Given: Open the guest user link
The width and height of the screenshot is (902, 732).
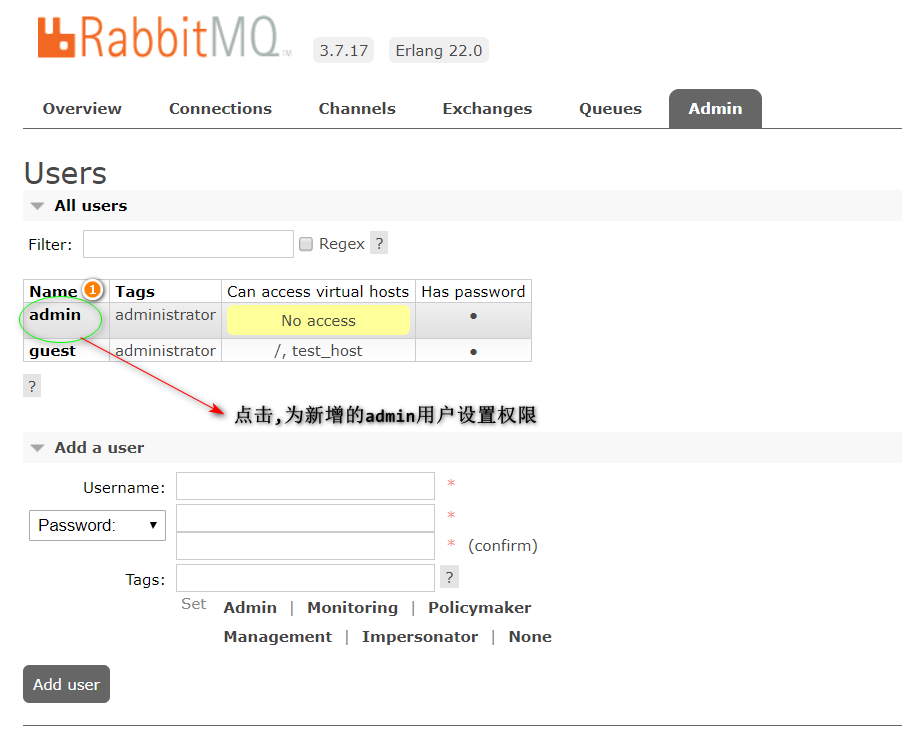Looking at the screenshot, I should 52,350.
